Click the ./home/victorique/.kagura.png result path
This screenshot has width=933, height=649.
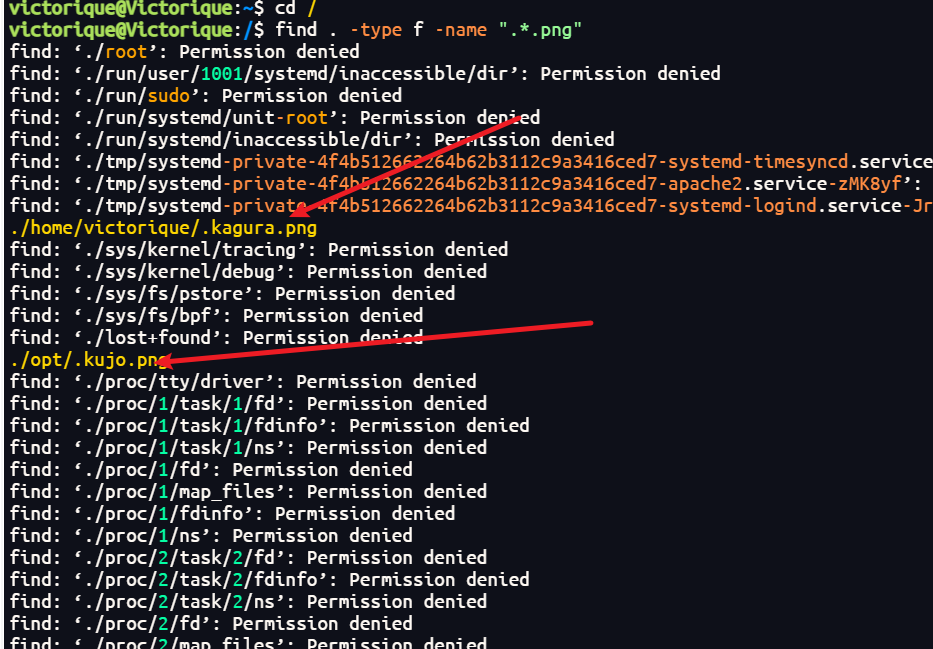click(163, 228)
